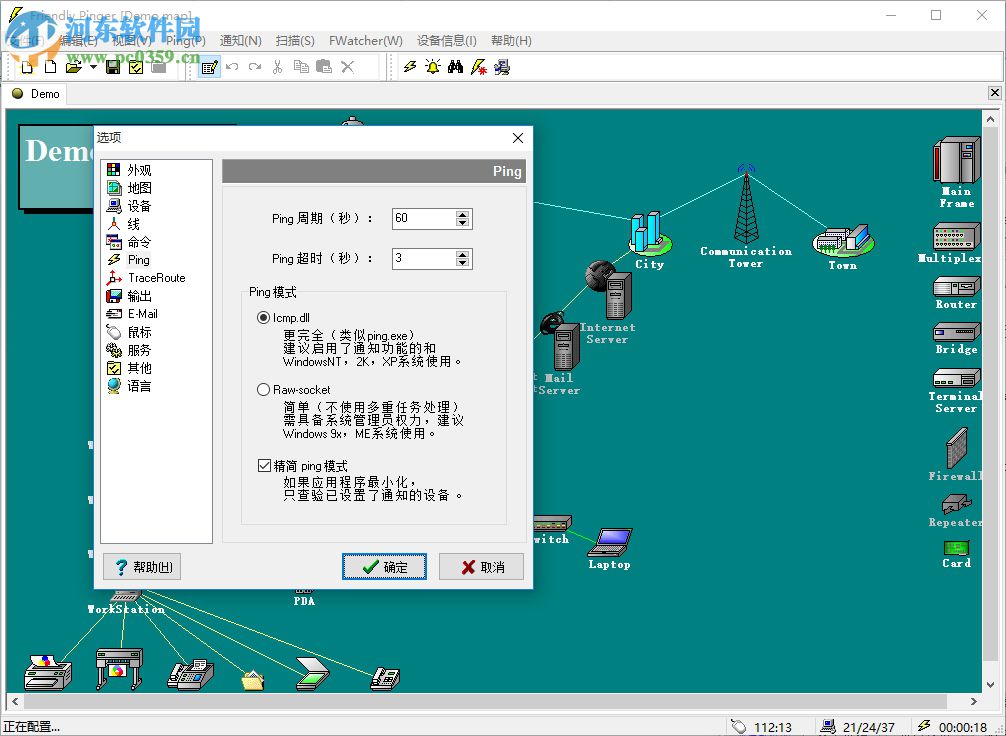
Task: Click the Open file folder toolbar icon
Action: (x=73, y=67)
